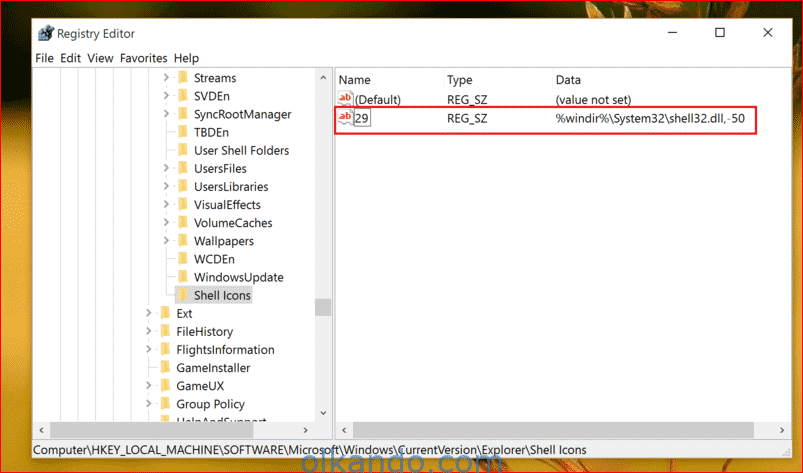Expand the GameUX key
The width and height of the screenshot is (803, 473).
[149, 385]
